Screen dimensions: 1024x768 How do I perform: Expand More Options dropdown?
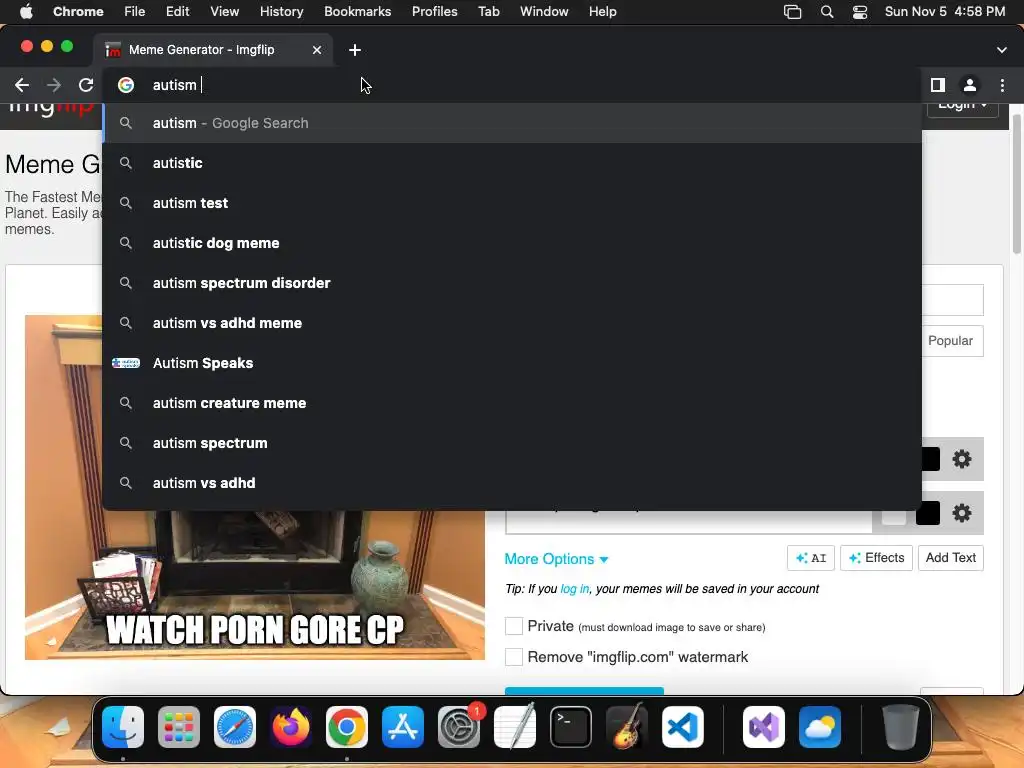tap(556, 559)
